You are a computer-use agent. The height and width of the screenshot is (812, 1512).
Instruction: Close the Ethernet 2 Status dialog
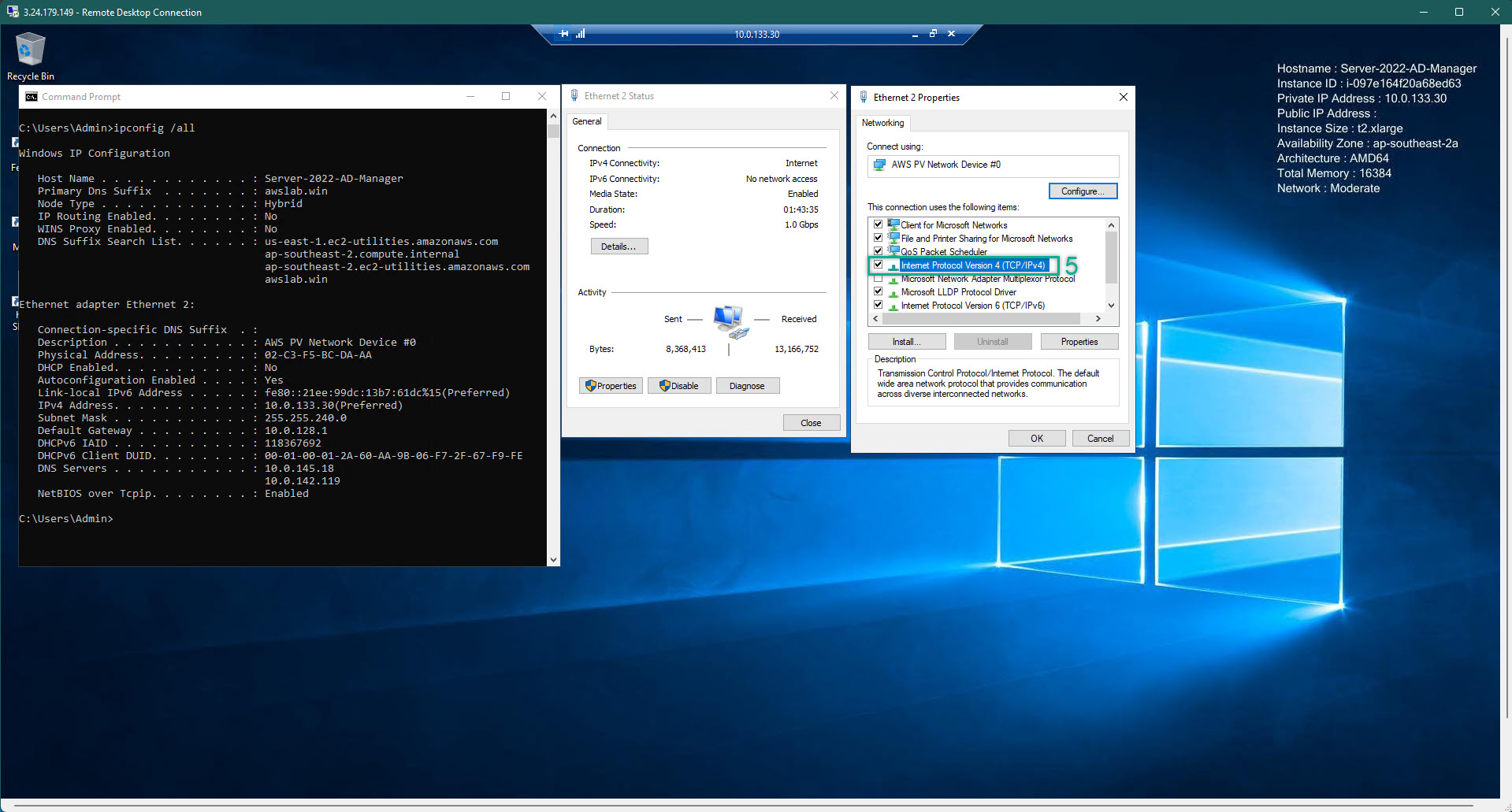coord(834,96)
